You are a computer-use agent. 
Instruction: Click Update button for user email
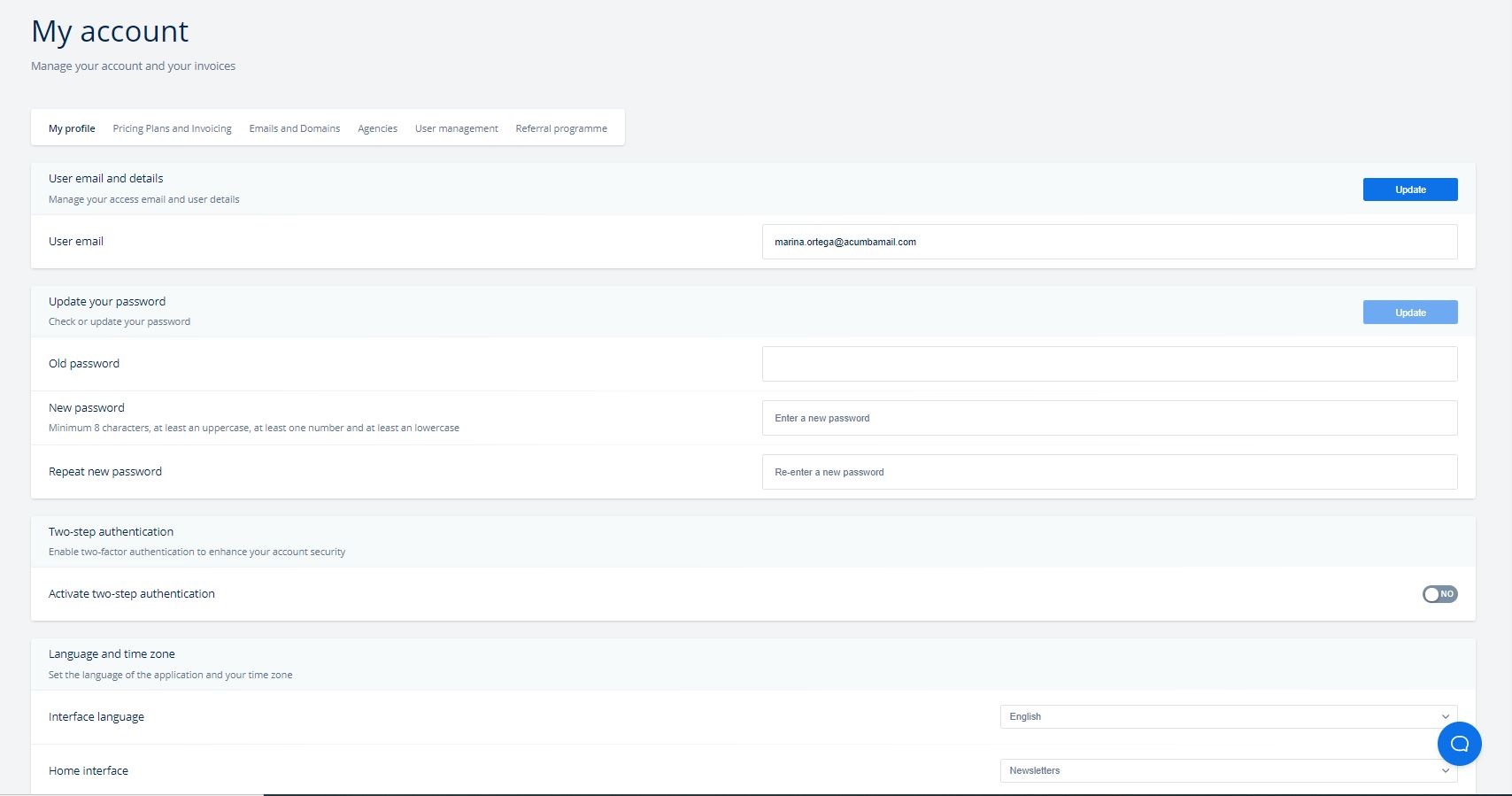pos(1410,189)
